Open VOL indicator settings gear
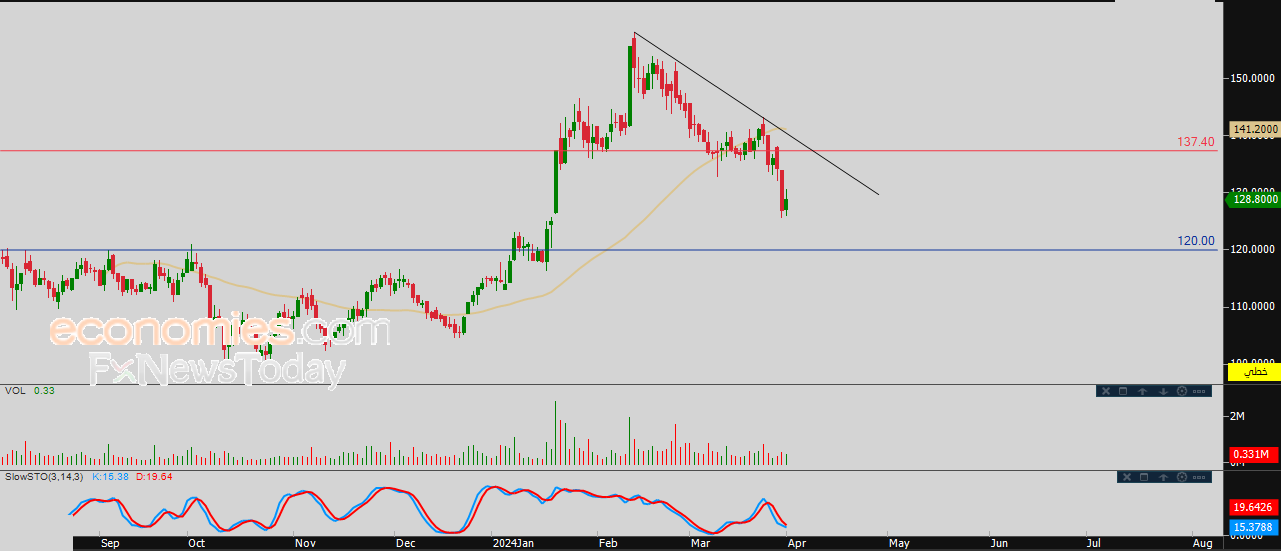Image resolution: width=1281 pixels, height=551 pixels. 1182,391
